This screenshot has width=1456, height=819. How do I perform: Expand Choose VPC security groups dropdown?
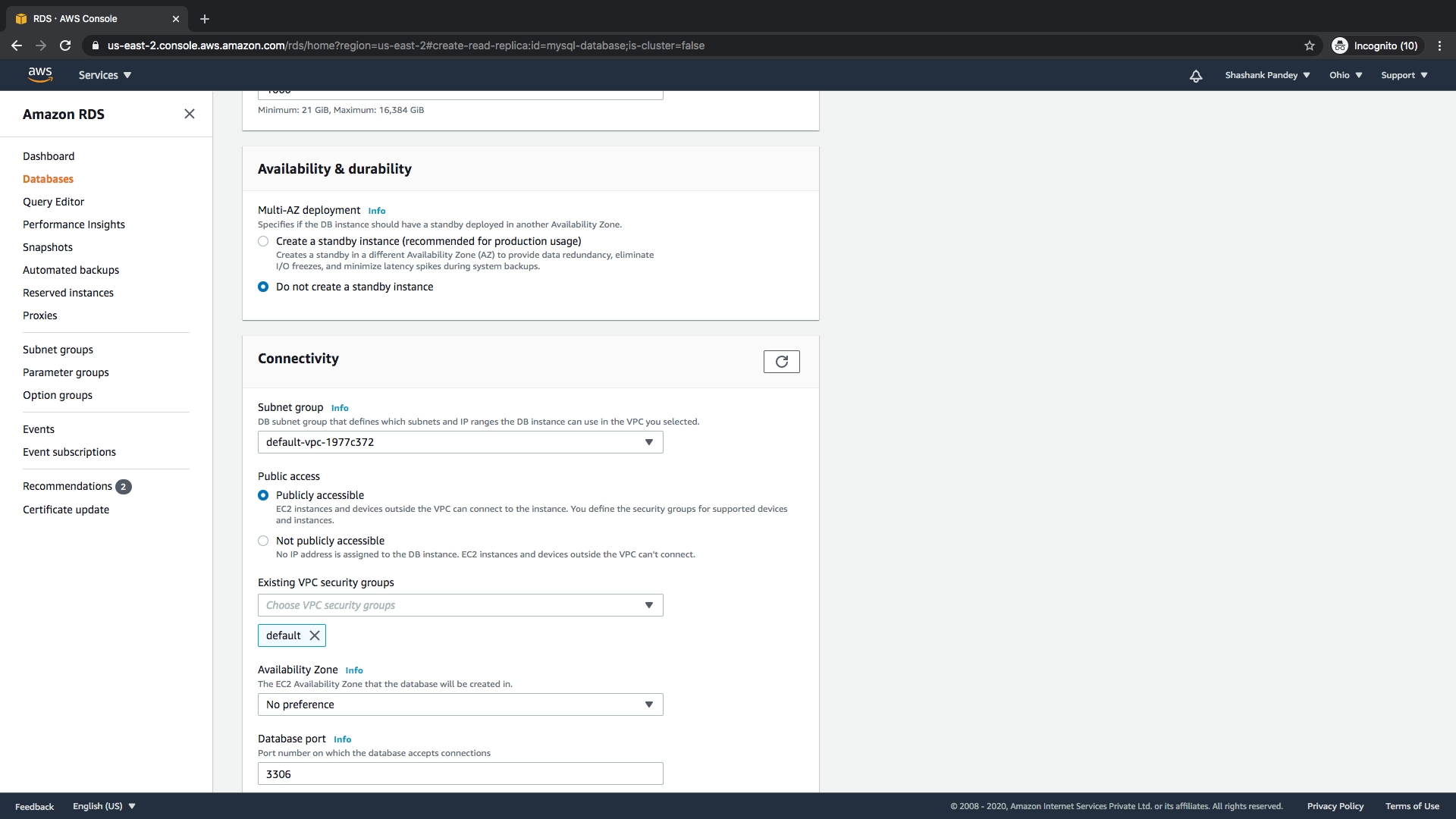point(460,605)
